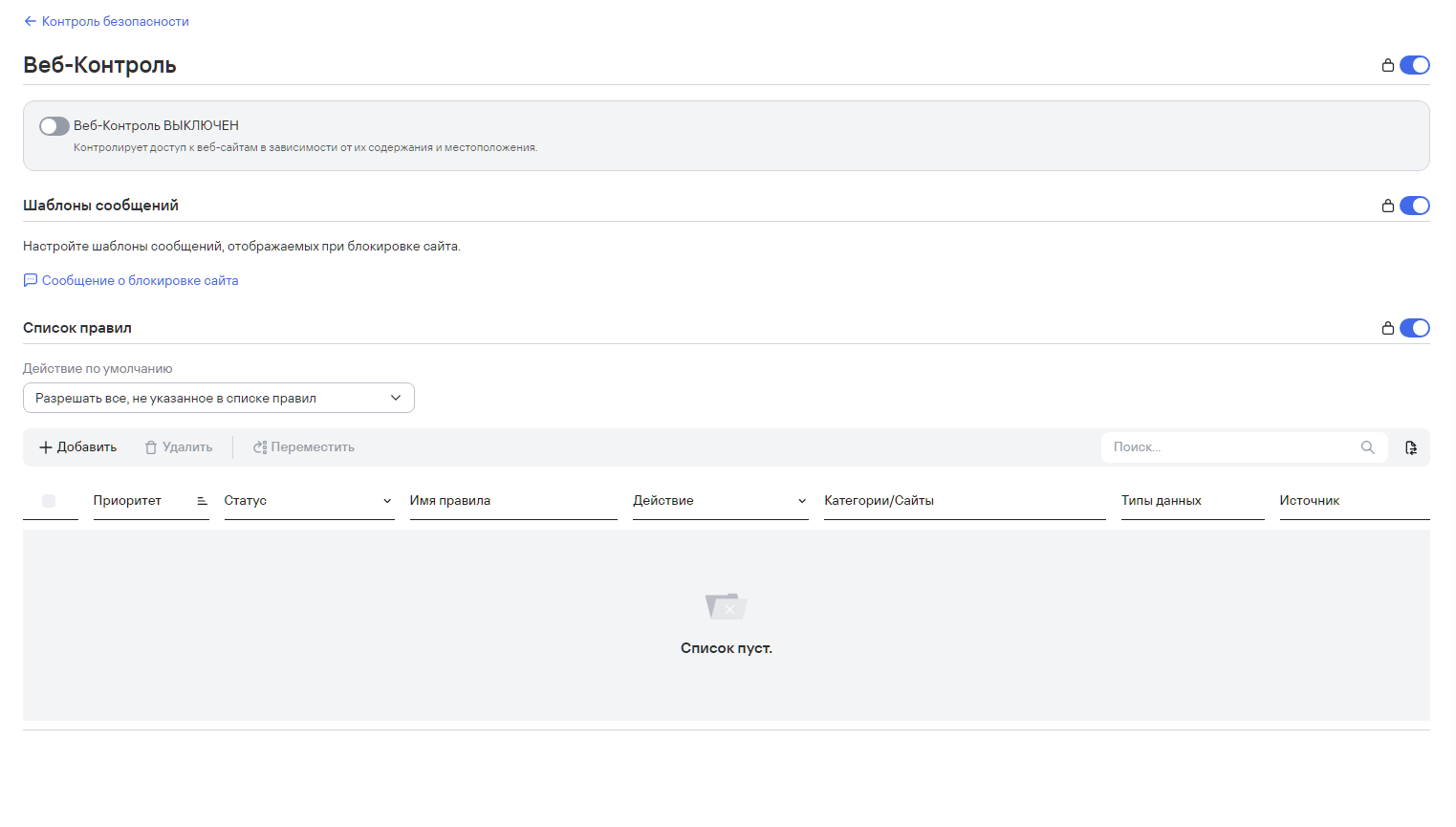Image resolution: width=1456 pixels, height=827 pixels.
Task: Expand the Действие column filter
Action: [802, 501]
